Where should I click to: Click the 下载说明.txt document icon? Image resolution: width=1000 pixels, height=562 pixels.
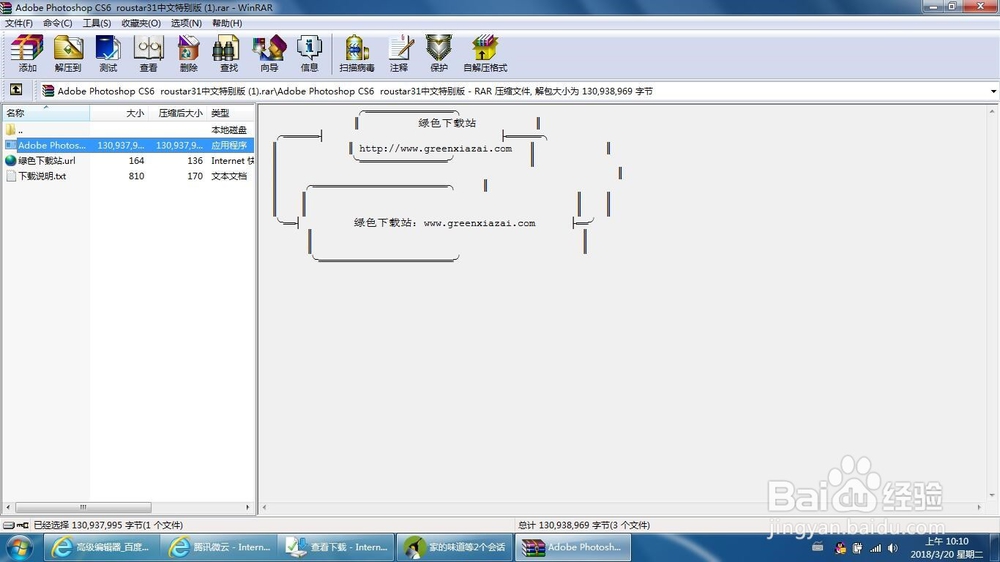pos(11,176)
